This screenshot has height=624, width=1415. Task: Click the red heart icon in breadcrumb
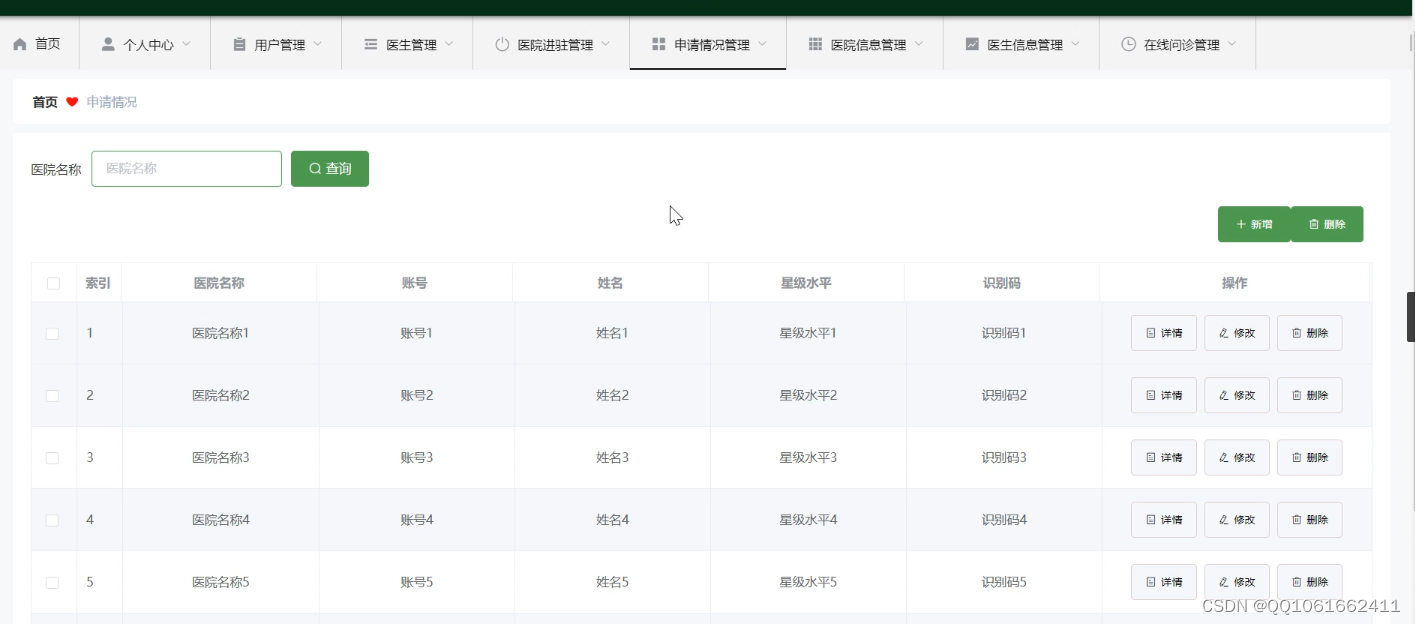tap(72, 102)
